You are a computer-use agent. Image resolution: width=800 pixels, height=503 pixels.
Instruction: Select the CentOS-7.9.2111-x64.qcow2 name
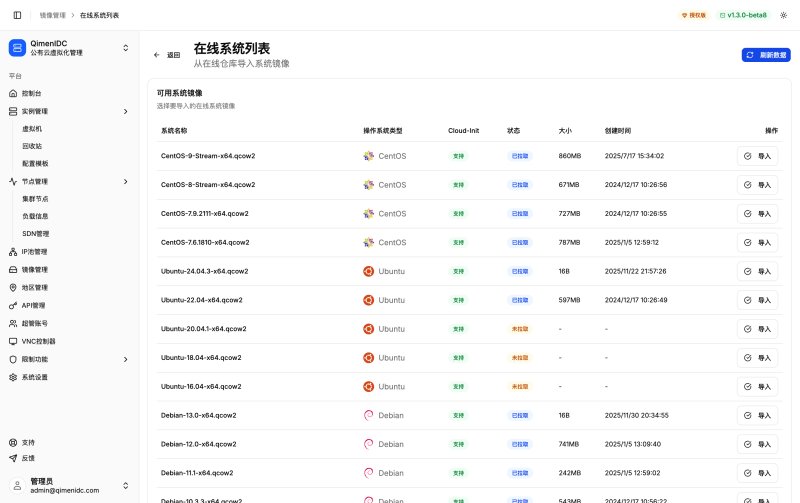pyautogui.click(x=205, y=214)
